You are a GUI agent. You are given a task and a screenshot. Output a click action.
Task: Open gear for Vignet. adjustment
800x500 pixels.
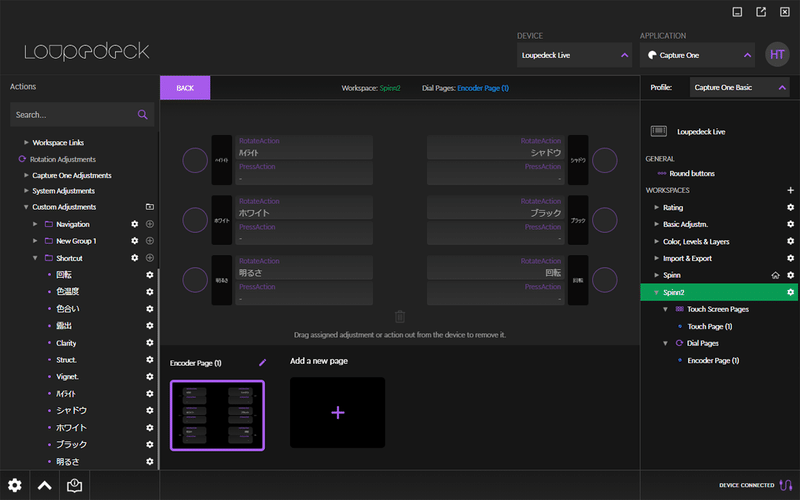(149, 377)
